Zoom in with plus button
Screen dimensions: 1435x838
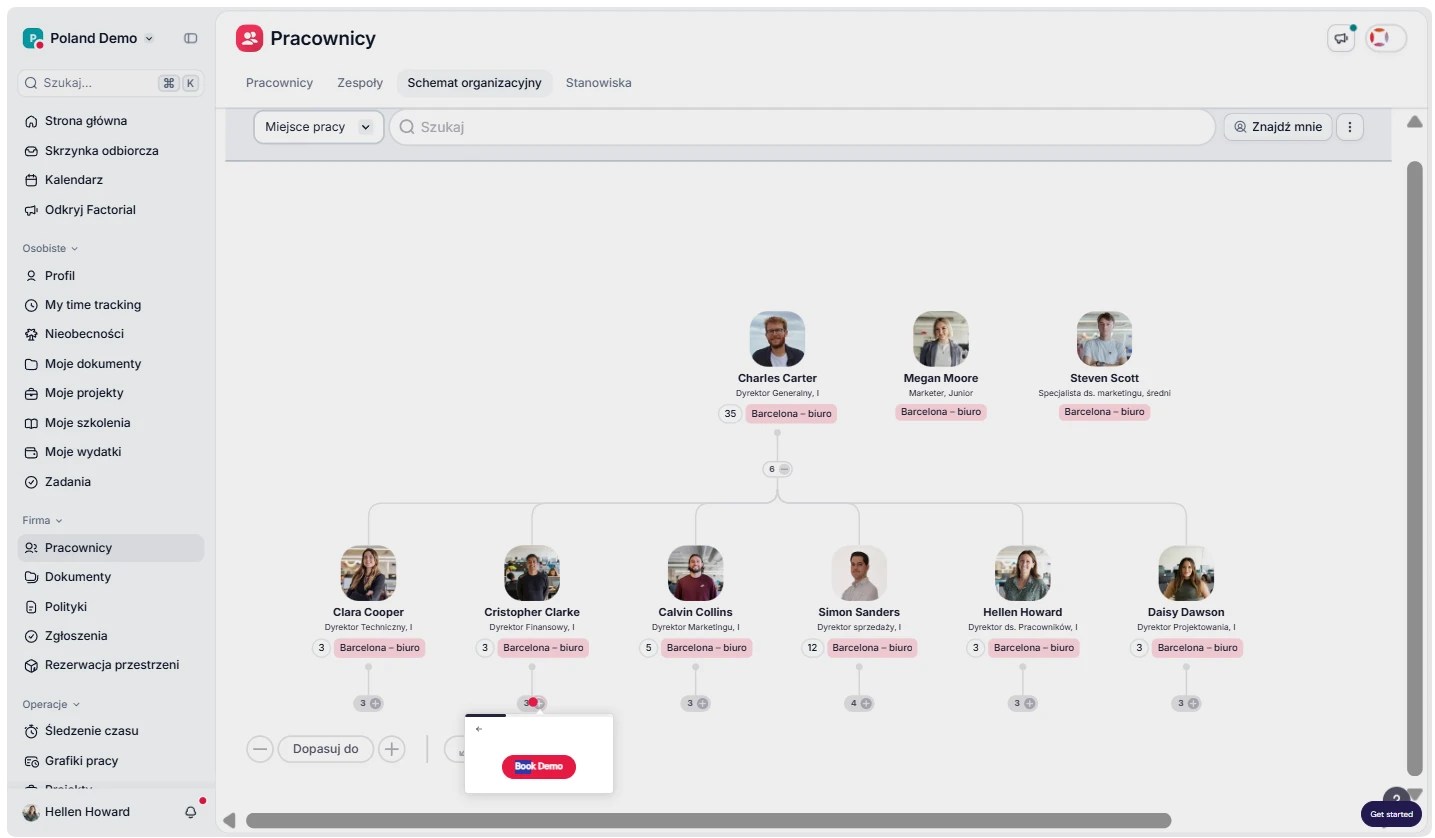pos(392,749)
